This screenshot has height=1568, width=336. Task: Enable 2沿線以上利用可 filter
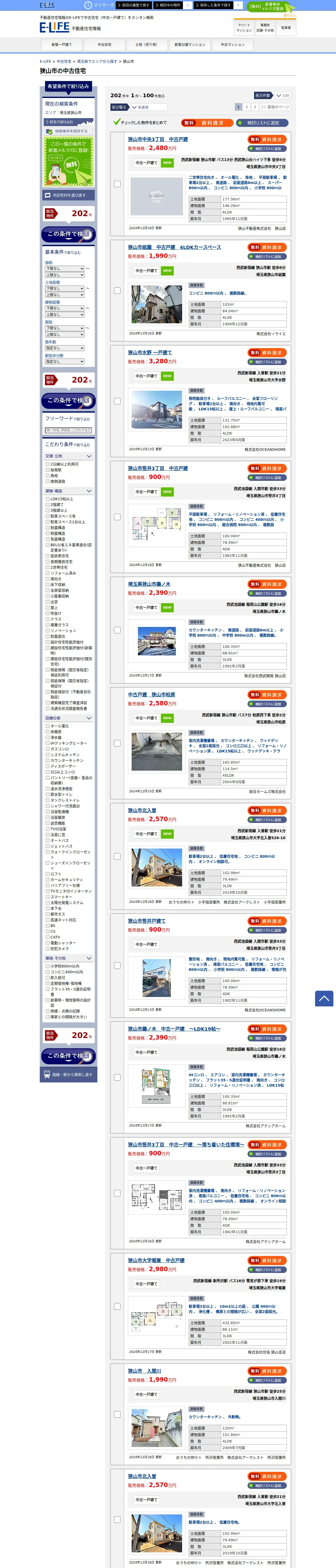48,464
